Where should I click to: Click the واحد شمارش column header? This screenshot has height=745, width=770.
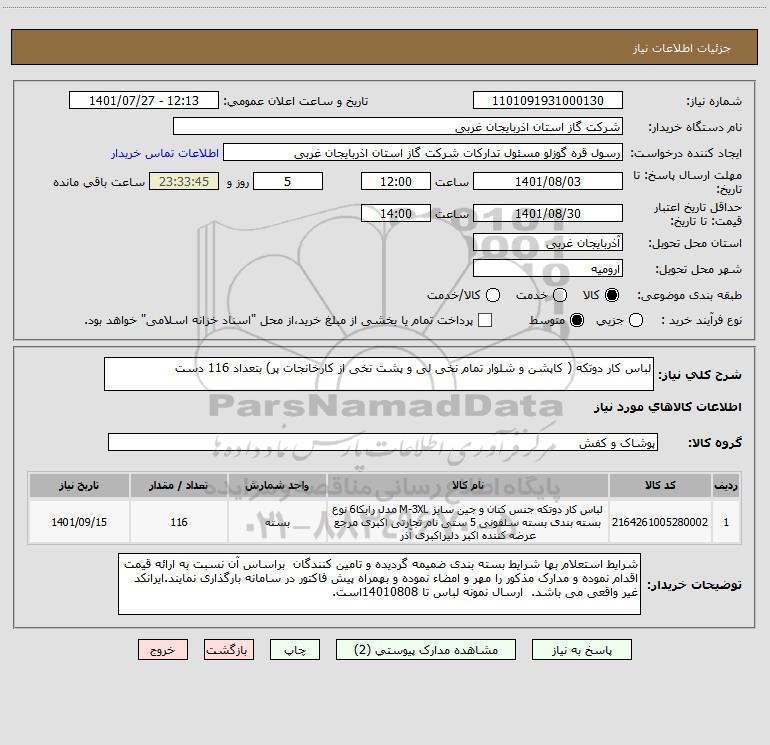click(277, 485)
